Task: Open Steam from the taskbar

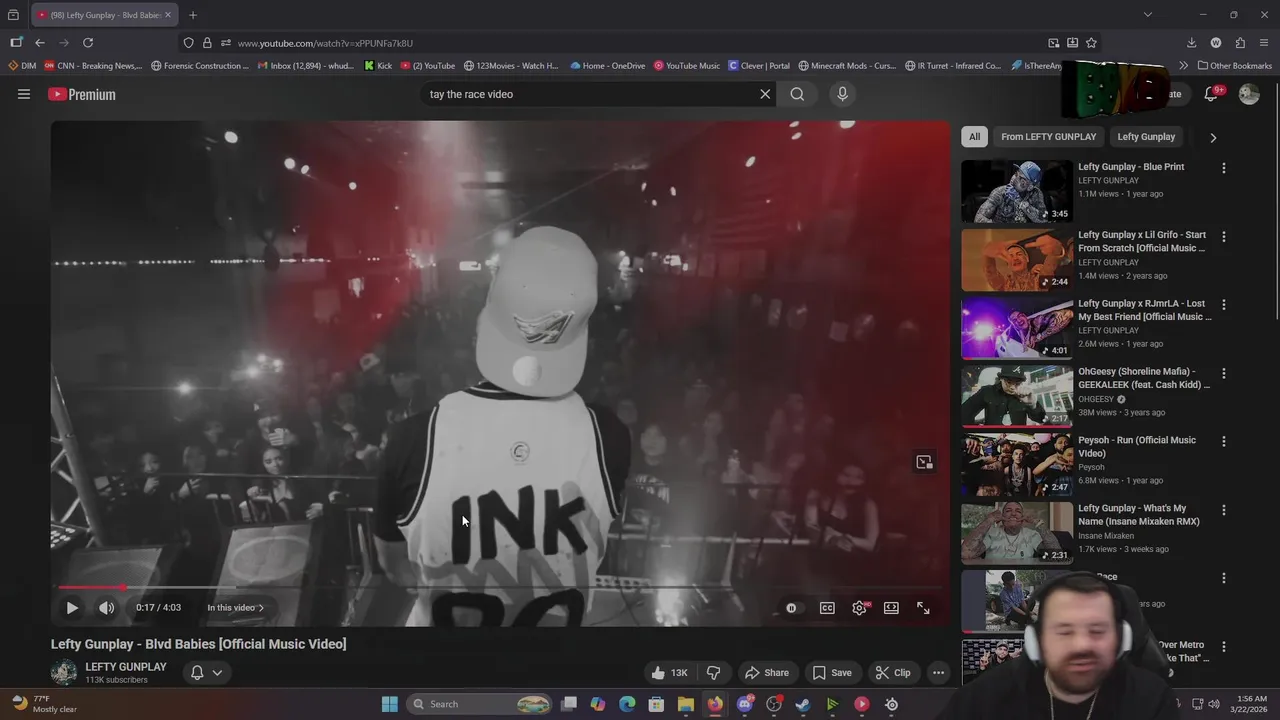Action: click(803, 704)
